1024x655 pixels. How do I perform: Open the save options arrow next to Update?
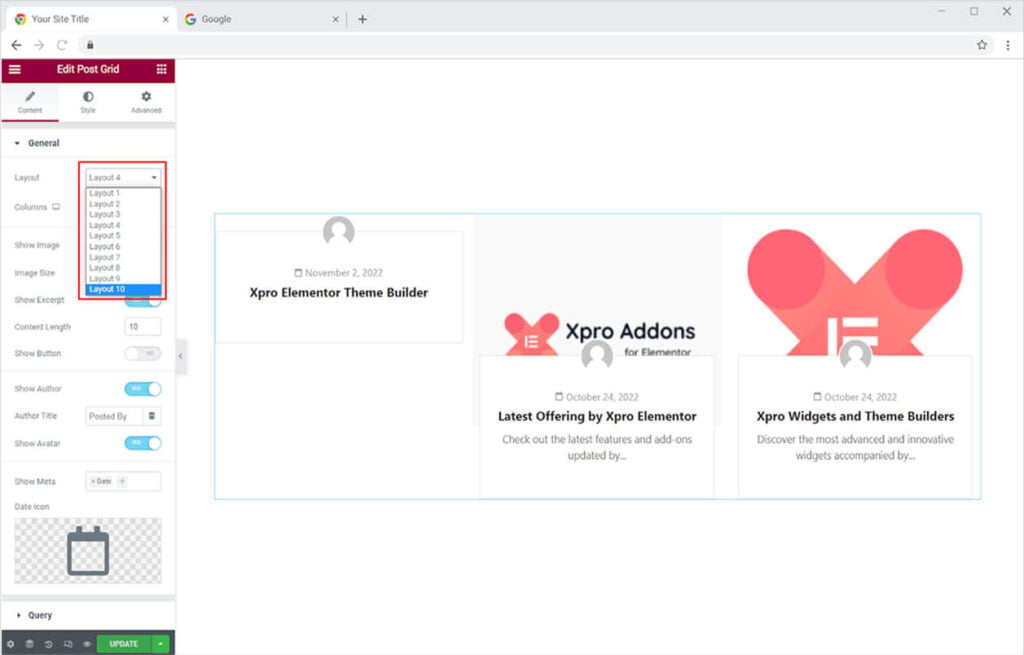[x=160, y=644]
